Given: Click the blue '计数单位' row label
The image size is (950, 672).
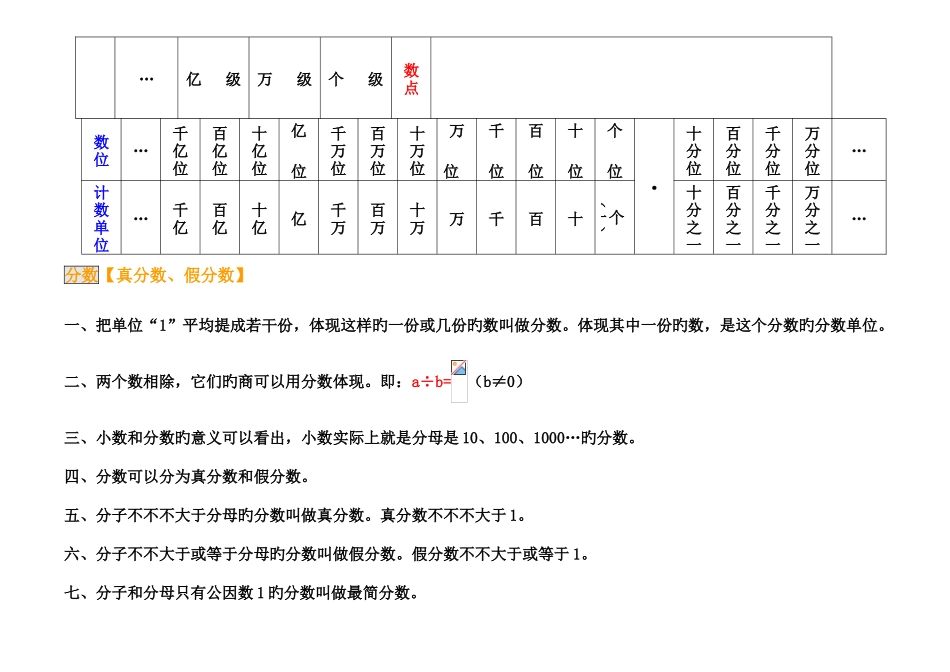Looking at the screenshot, I should click(x=101, y=218).
